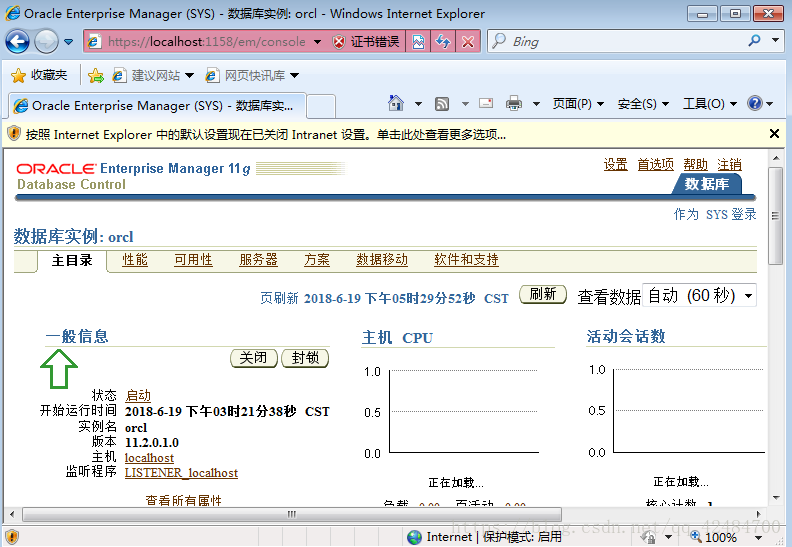The width and height of the screenshot is (792, 547).
Task: Click the horizontal scrollbar left arrow
Action: [x=12, y=514]
